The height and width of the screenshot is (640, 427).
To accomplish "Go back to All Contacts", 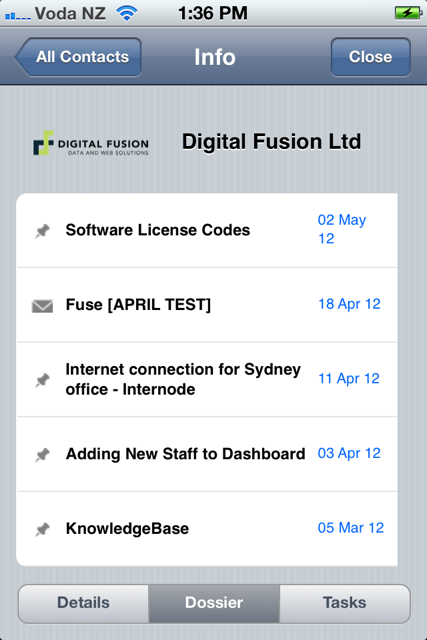I will 78,57.
